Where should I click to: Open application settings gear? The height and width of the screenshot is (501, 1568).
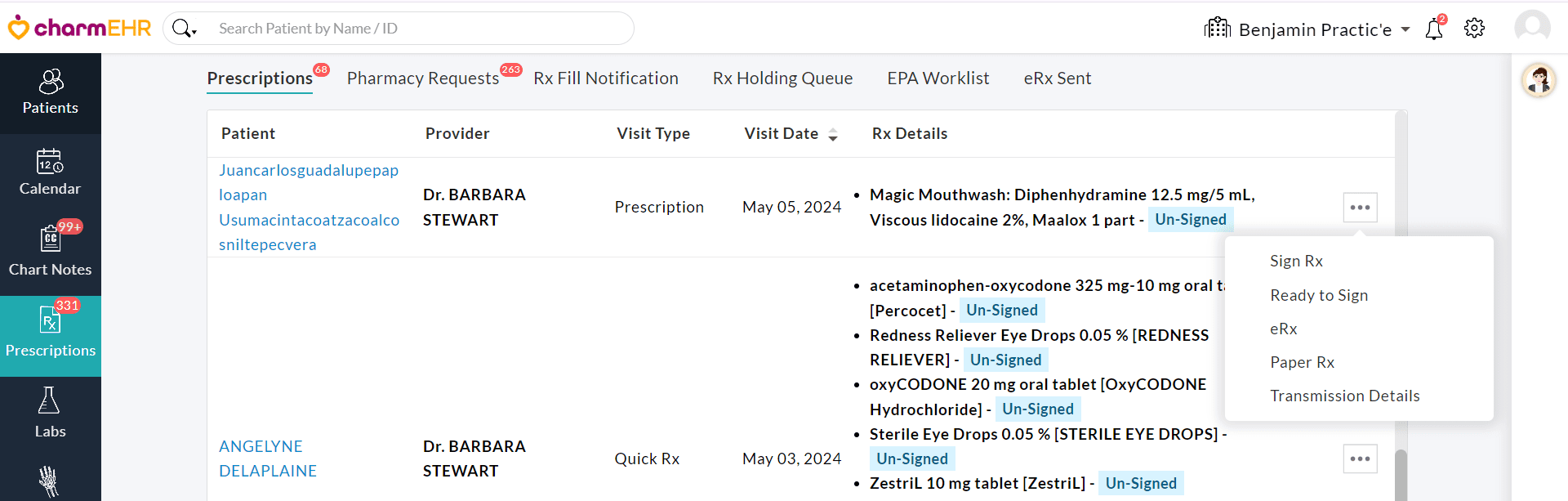coord(1474,28)
